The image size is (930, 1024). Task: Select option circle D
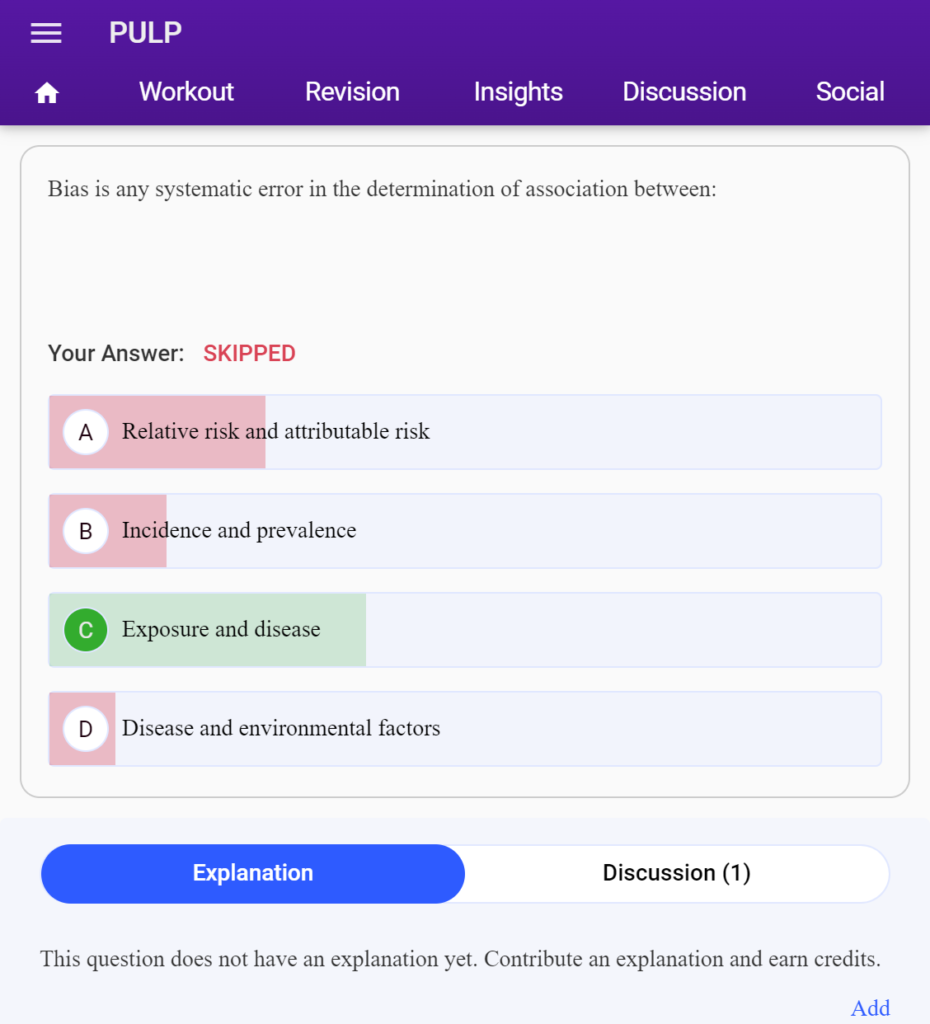point(86,729)
